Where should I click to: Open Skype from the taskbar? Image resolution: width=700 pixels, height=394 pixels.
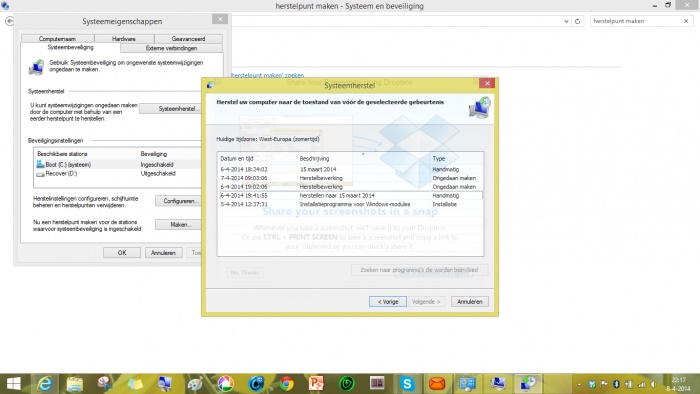(407, 384)
